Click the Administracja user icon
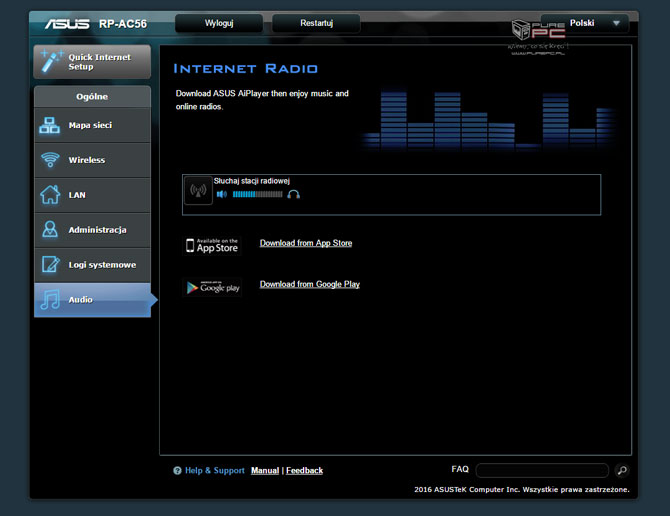 tap(50, 230)
